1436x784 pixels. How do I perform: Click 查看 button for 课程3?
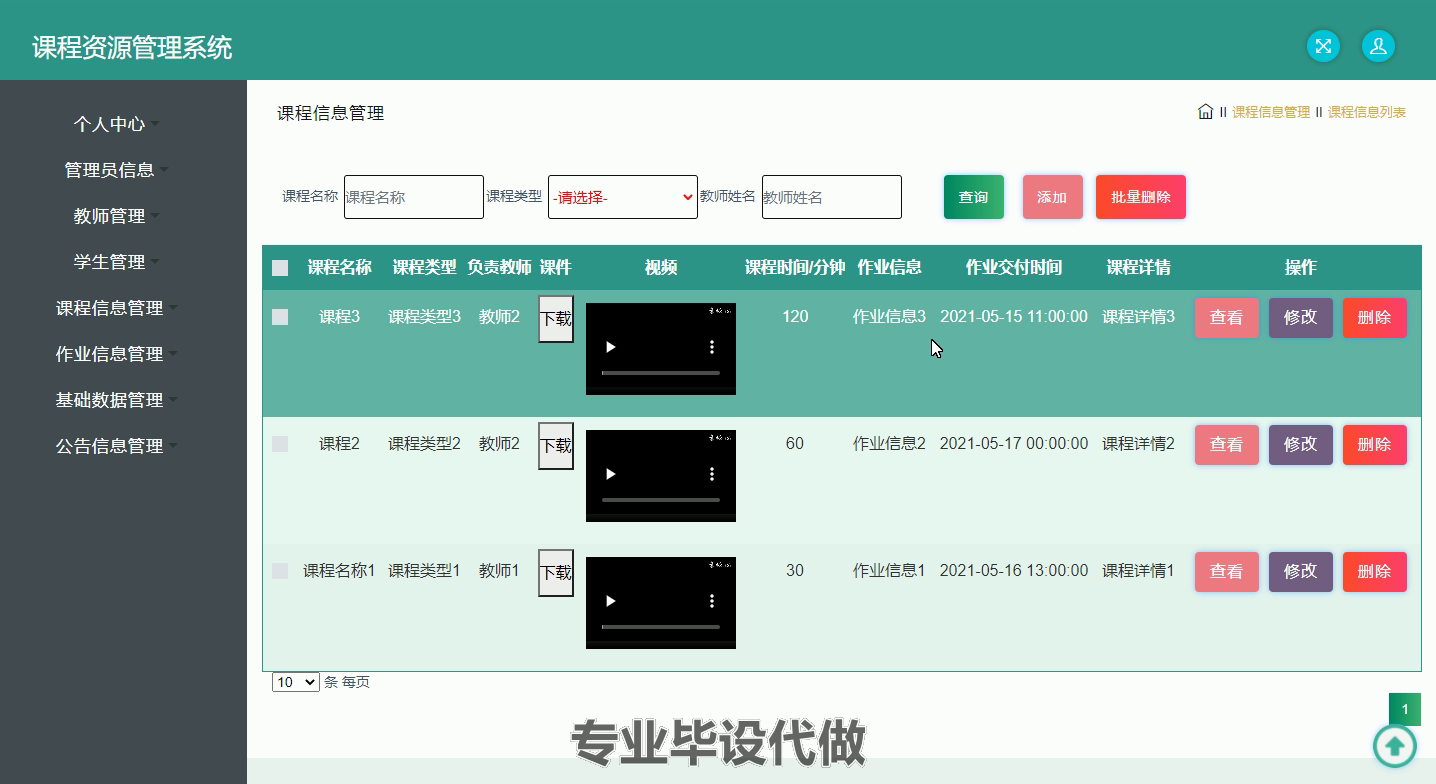point(1227,318)
